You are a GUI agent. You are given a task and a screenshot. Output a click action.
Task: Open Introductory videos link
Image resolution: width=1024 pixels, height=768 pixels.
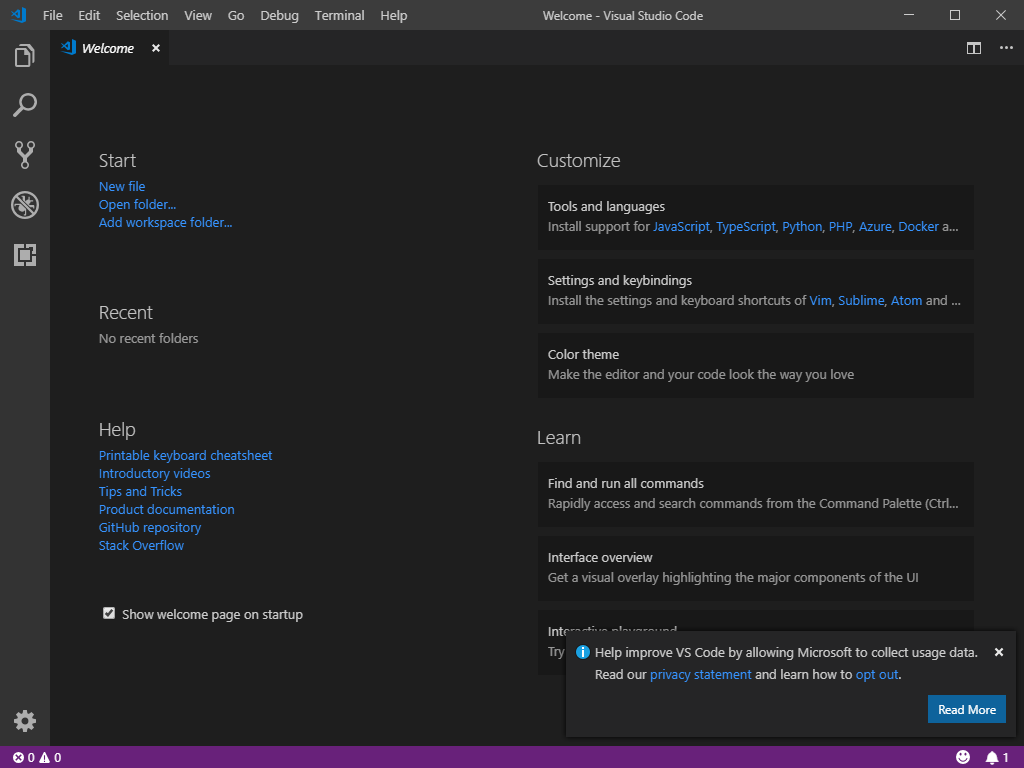[x=155, y=473]
